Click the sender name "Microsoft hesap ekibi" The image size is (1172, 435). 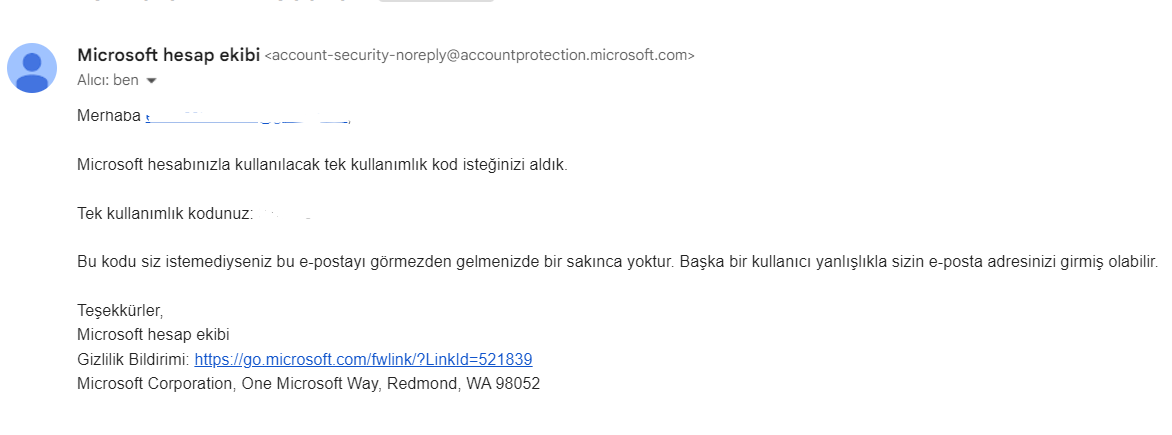[168, 55]
